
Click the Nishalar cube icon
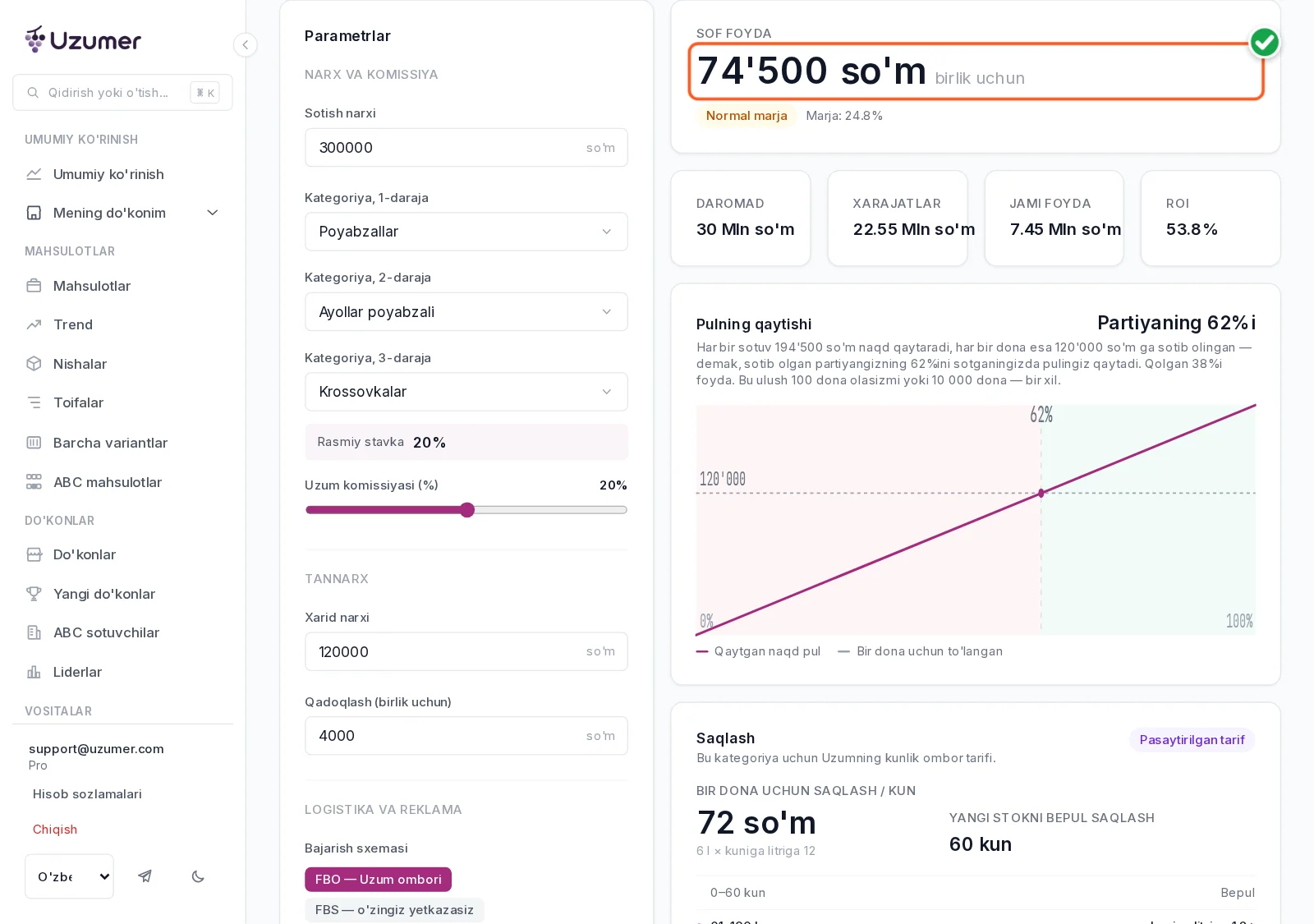[34, 364]
